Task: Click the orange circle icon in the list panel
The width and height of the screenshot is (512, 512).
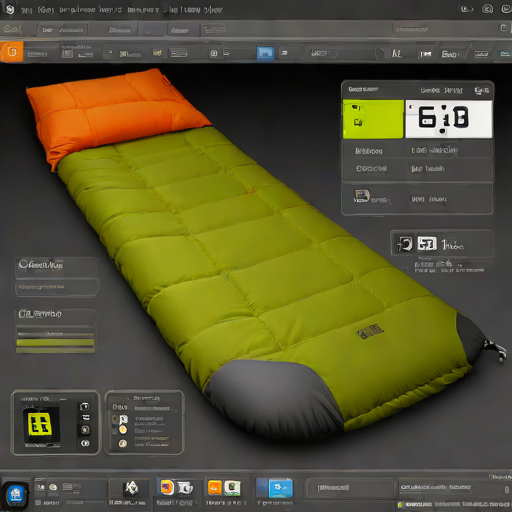Action: (x=123, y=430)
